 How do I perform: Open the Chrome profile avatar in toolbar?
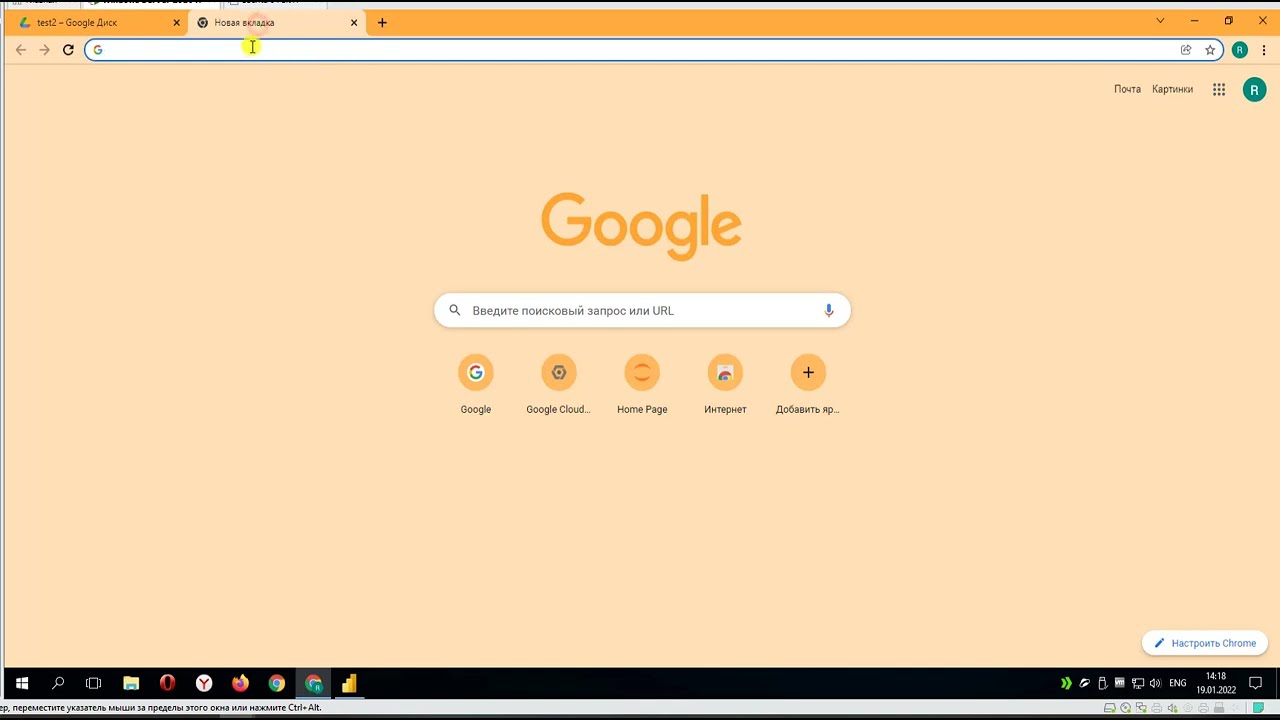tap(1240, 50)
